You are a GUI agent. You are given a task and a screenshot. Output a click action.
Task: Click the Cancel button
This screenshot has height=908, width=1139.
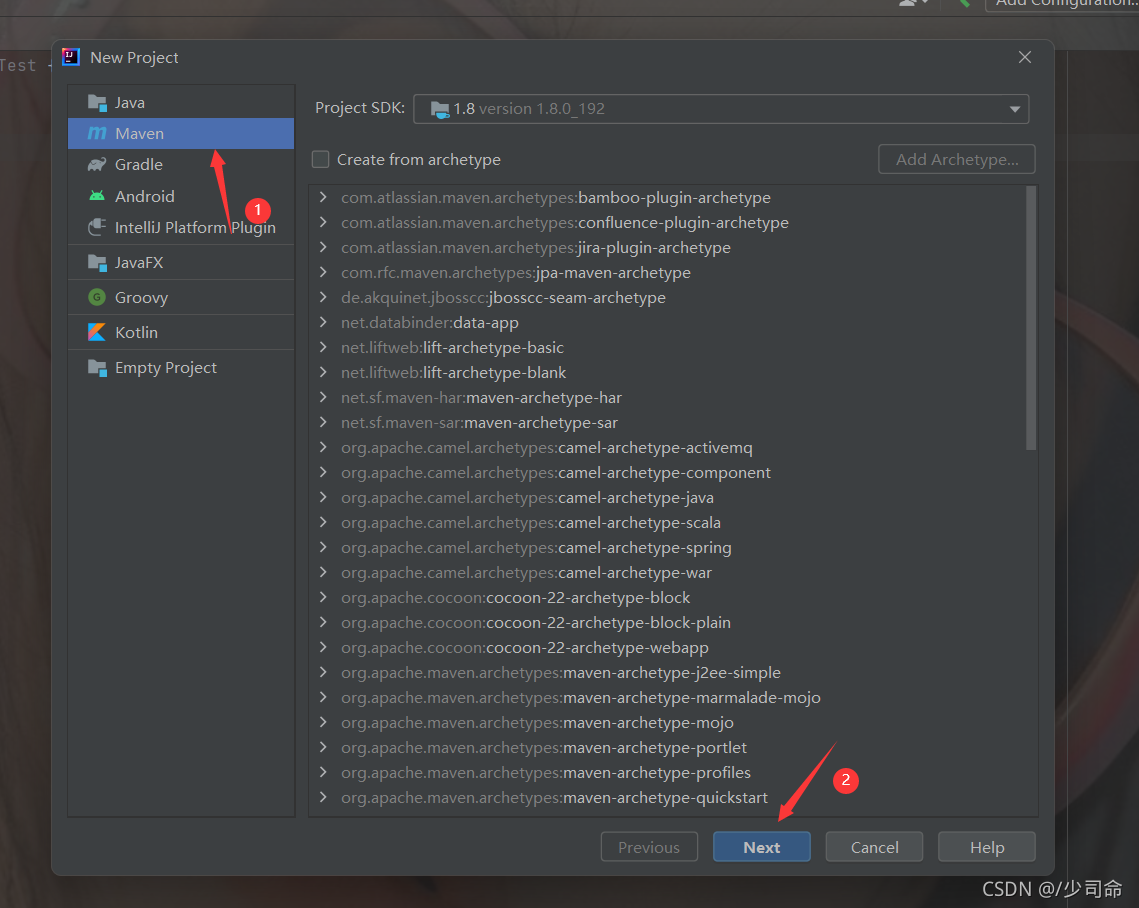[x=874, y=847]
